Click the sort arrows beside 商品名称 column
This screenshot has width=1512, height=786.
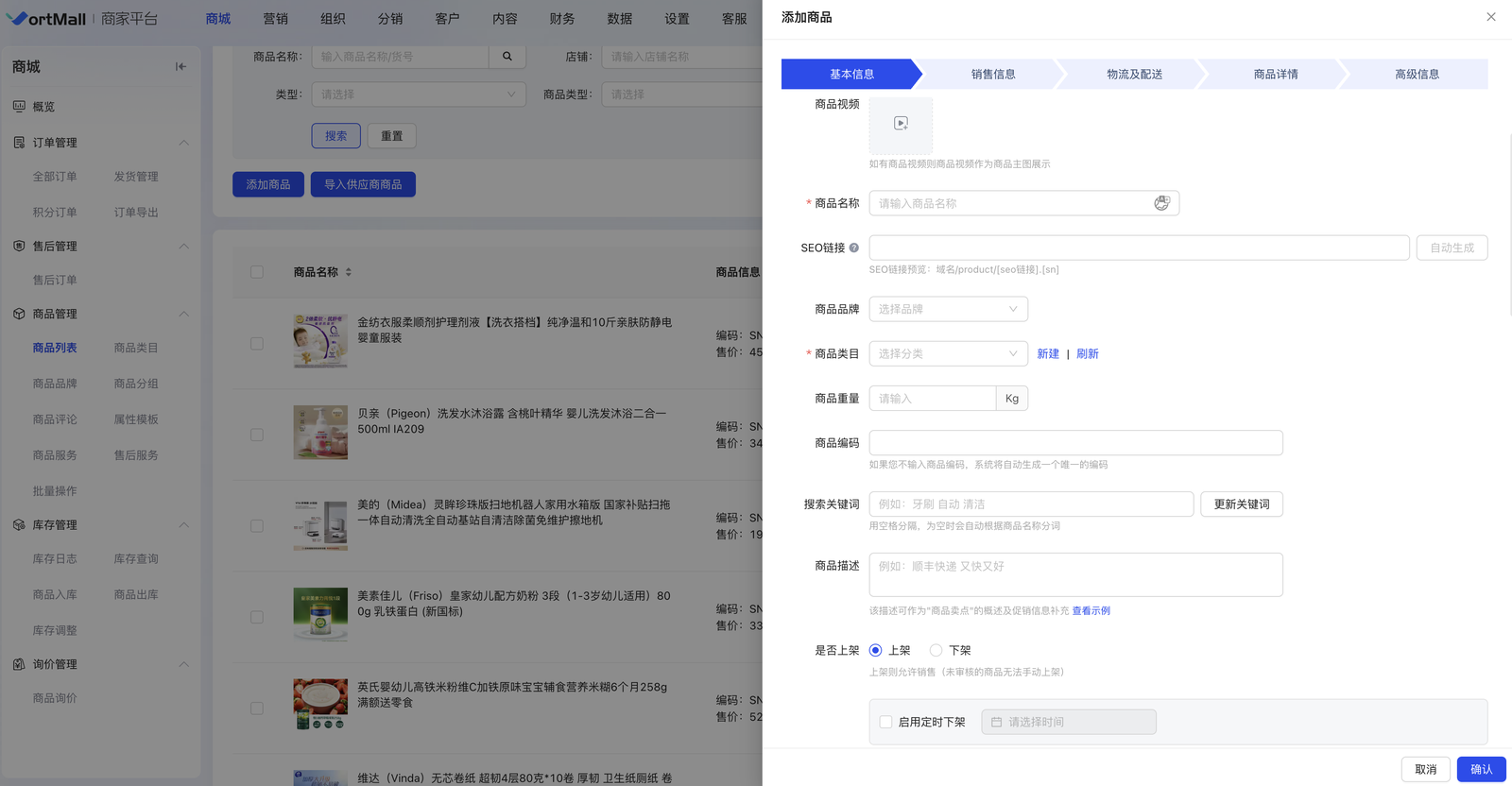coord(349,272)
